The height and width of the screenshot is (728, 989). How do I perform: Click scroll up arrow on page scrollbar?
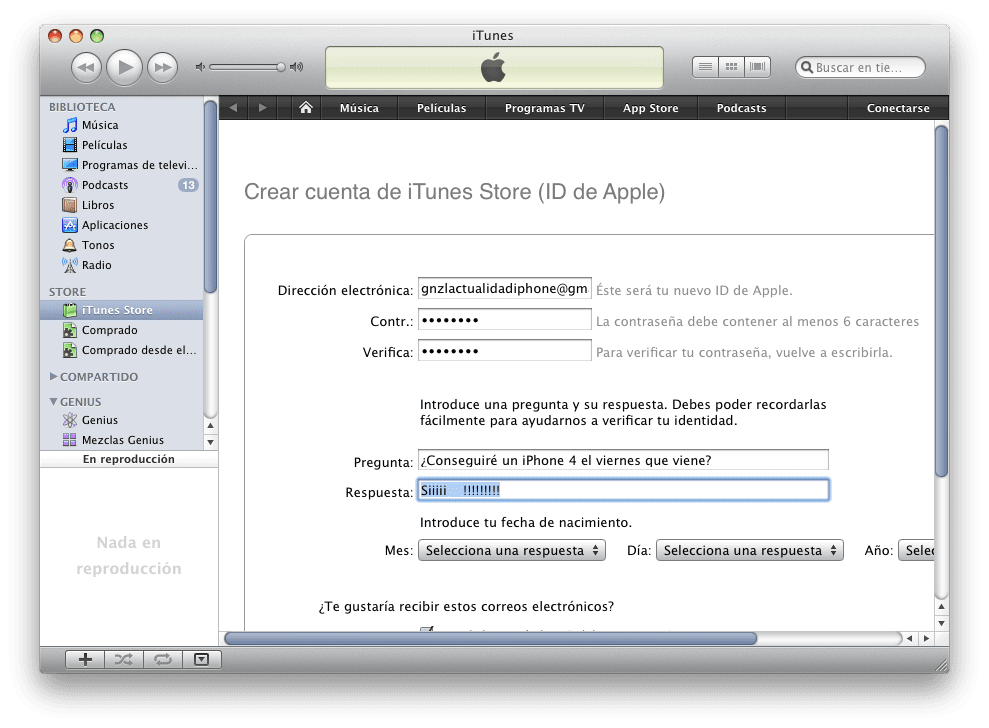pos(942,607)
